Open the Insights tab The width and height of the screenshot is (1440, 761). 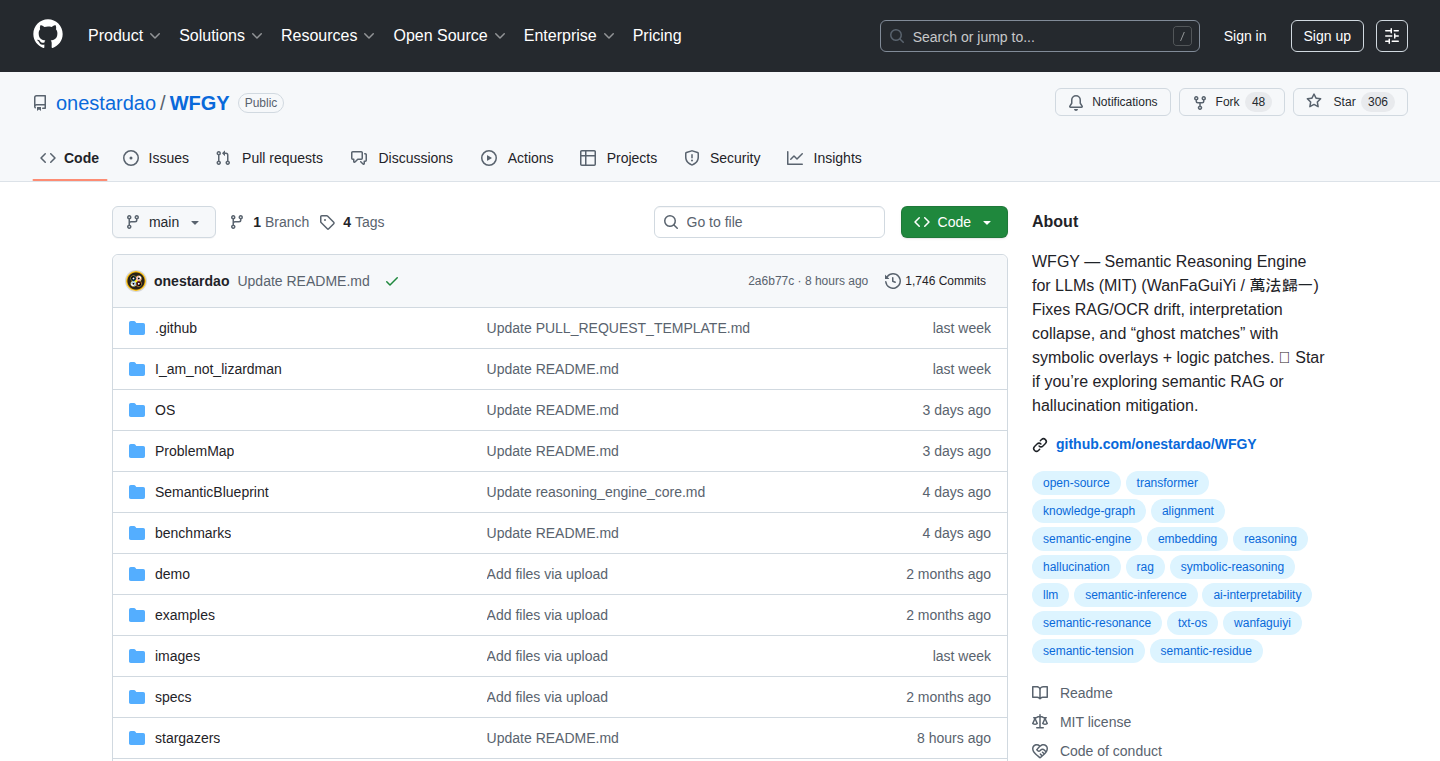[824, 158]
